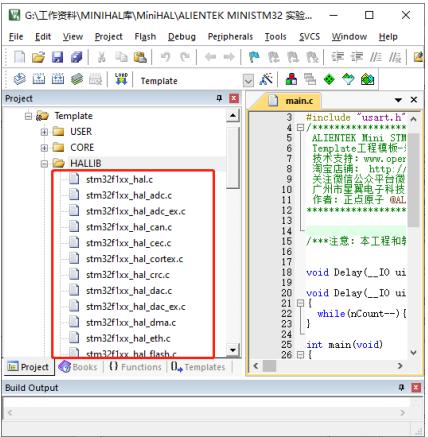
Task: Open Manage Project Items colored boxes icon
Action: click(291, 79)
